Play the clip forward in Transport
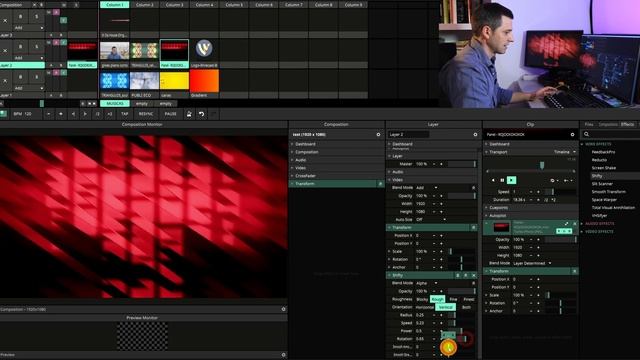The height and width of the screenshot is (360, 640). click(511, 180)
